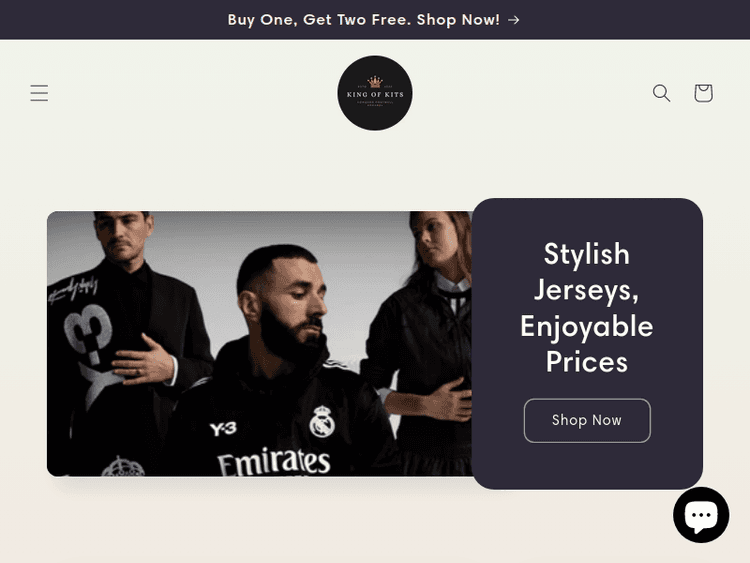750x563 pixels.
Task: Click the Stylish Jerseys, Enjoyable Prices heading
Action: [587, 308]
